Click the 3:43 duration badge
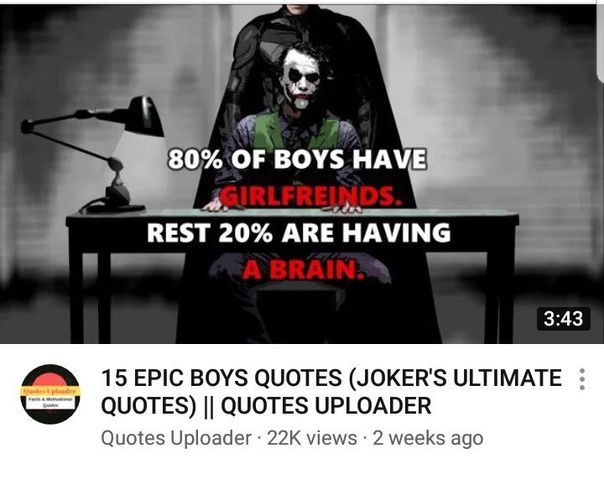604x490 pixels. pyautogui.click(x=563, y=319)
